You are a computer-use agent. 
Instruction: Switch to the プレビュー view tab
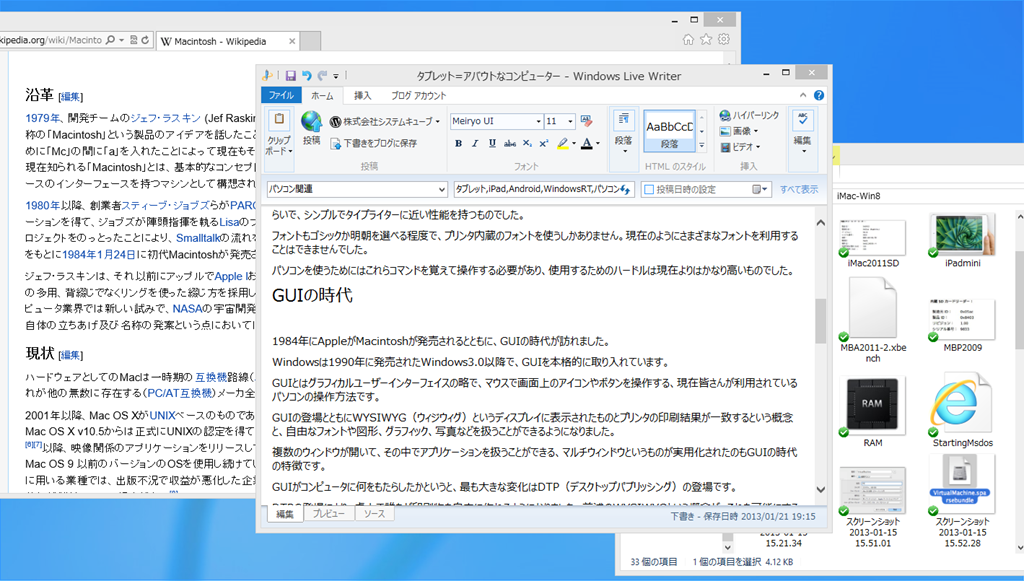pyautogui.click(x=328, y=514)
